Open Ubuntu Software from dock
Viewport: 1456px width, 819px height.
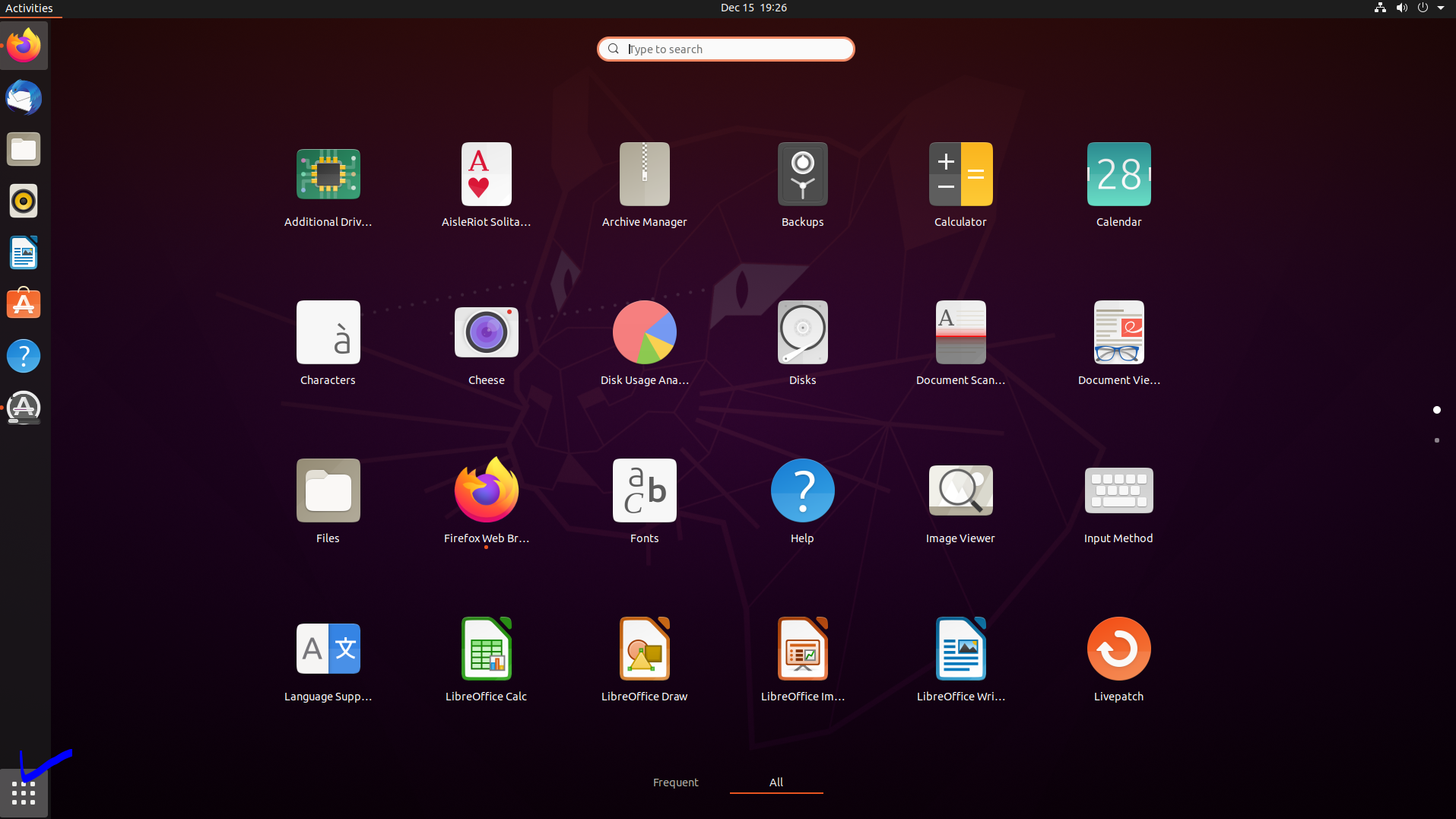24,304
